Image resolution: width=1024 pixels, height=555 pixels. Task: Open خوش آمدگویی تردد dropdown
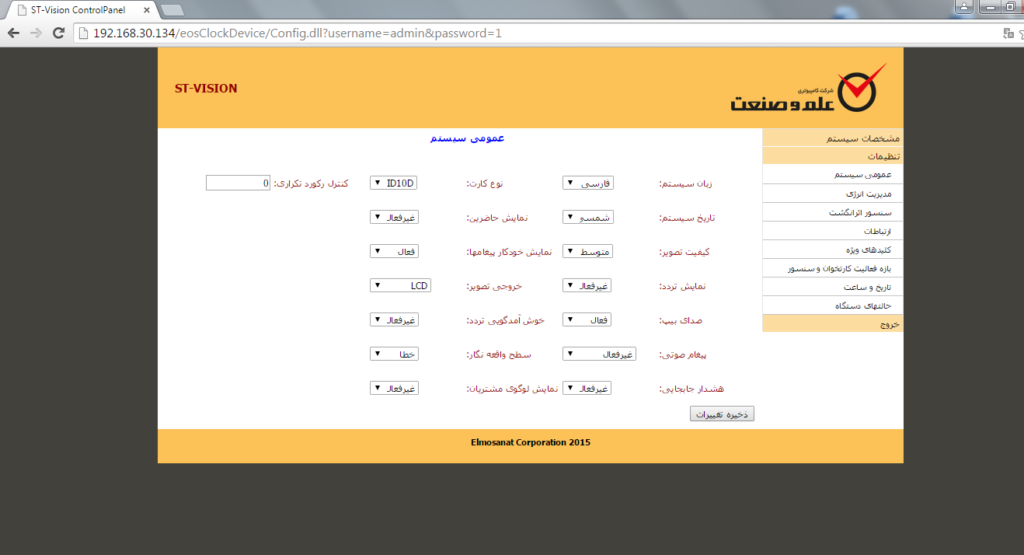[x=394, y=320]
